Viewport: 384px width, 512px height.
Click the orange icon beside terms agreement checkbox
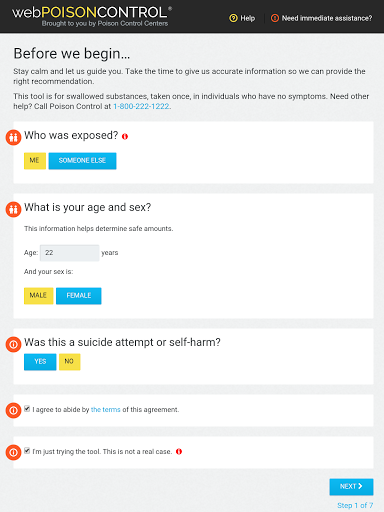point(13,410)
